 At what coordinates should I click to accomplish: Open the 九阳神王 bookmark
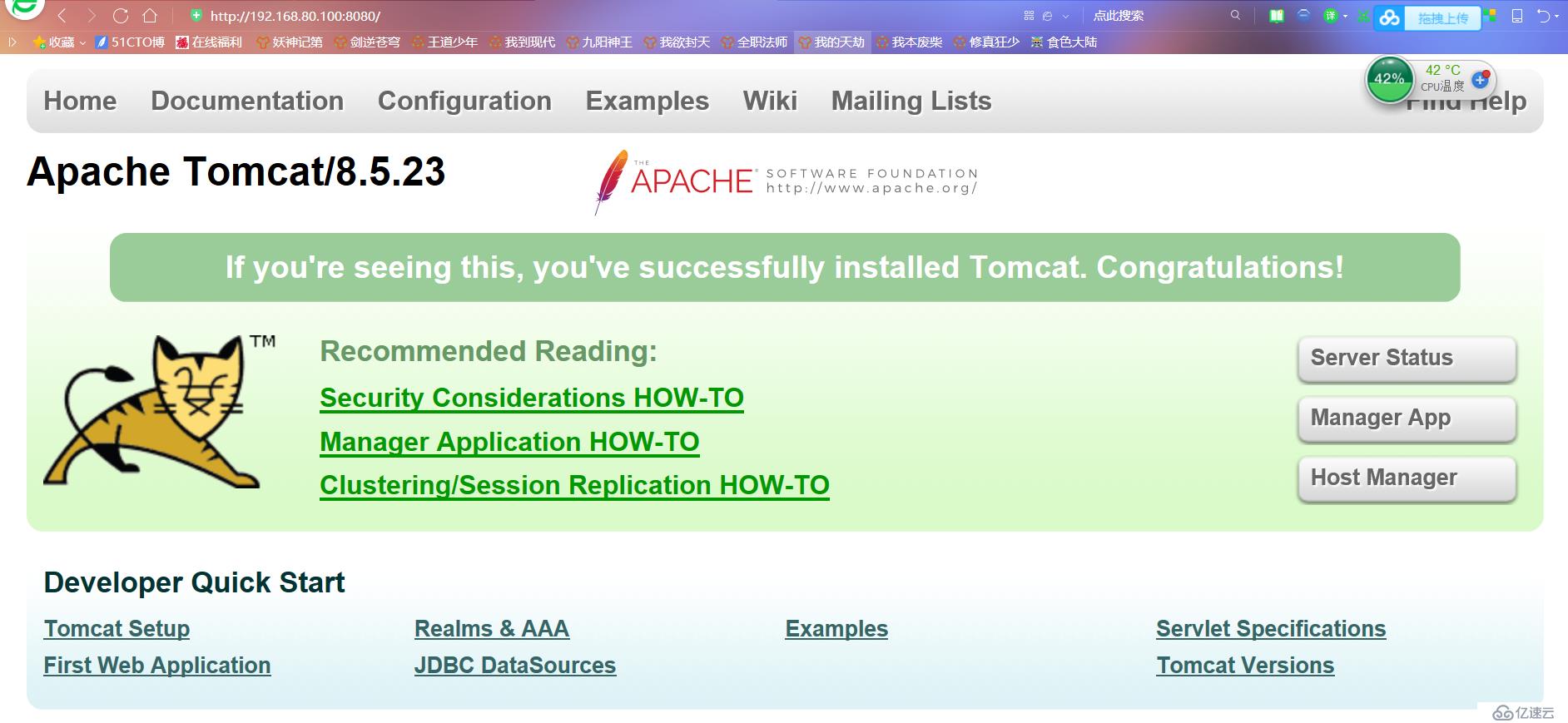click(x=599, y=42)
